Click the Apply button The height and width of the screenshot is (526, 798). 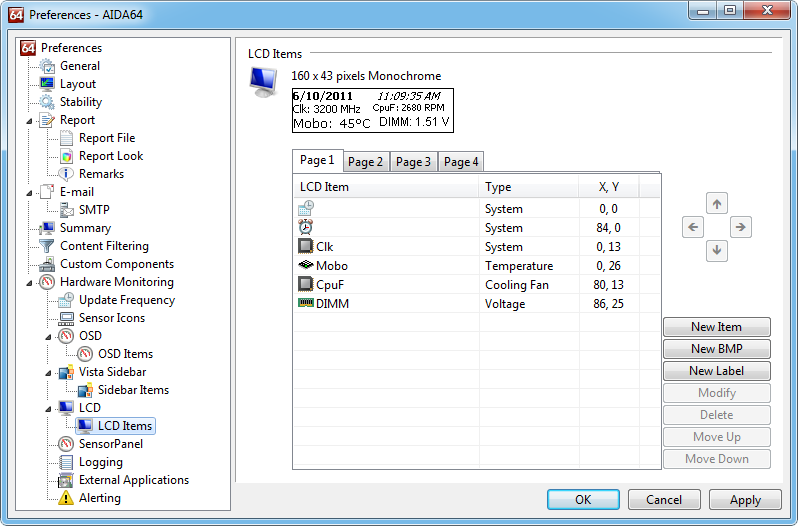(x=745, y=500)
